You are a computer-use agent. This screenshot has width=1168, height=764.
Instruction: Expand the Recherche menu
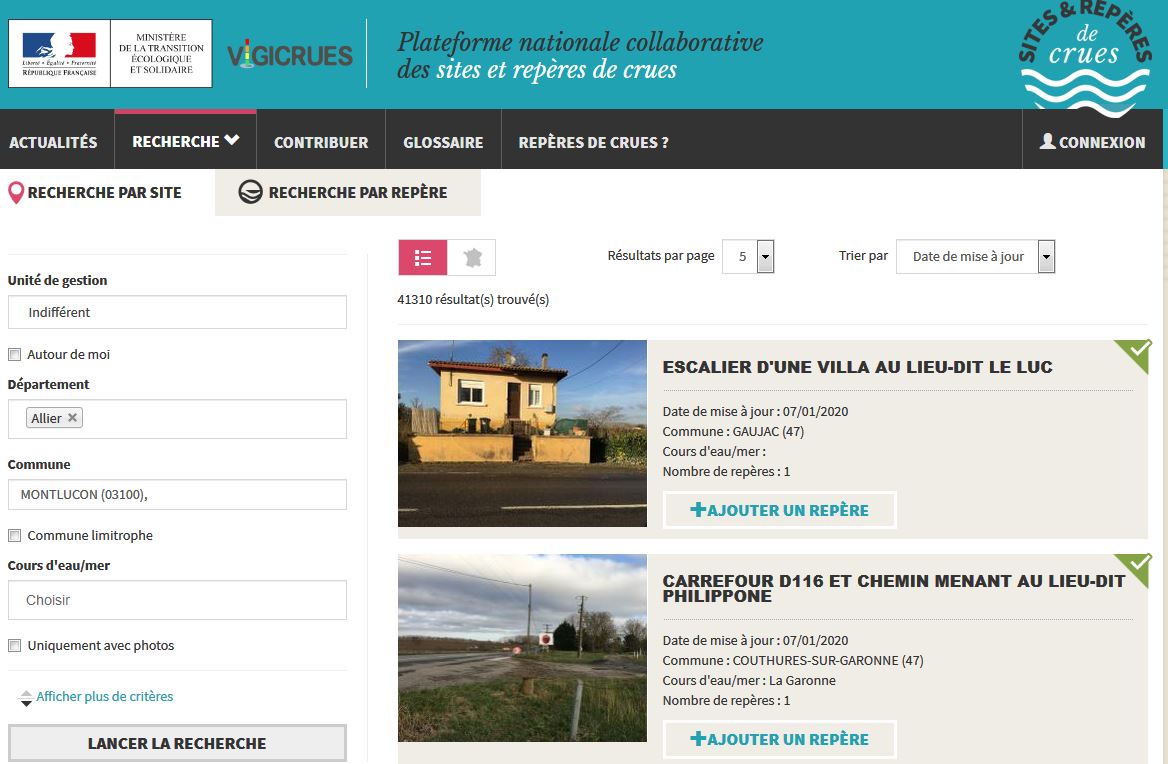coord(185,141)
